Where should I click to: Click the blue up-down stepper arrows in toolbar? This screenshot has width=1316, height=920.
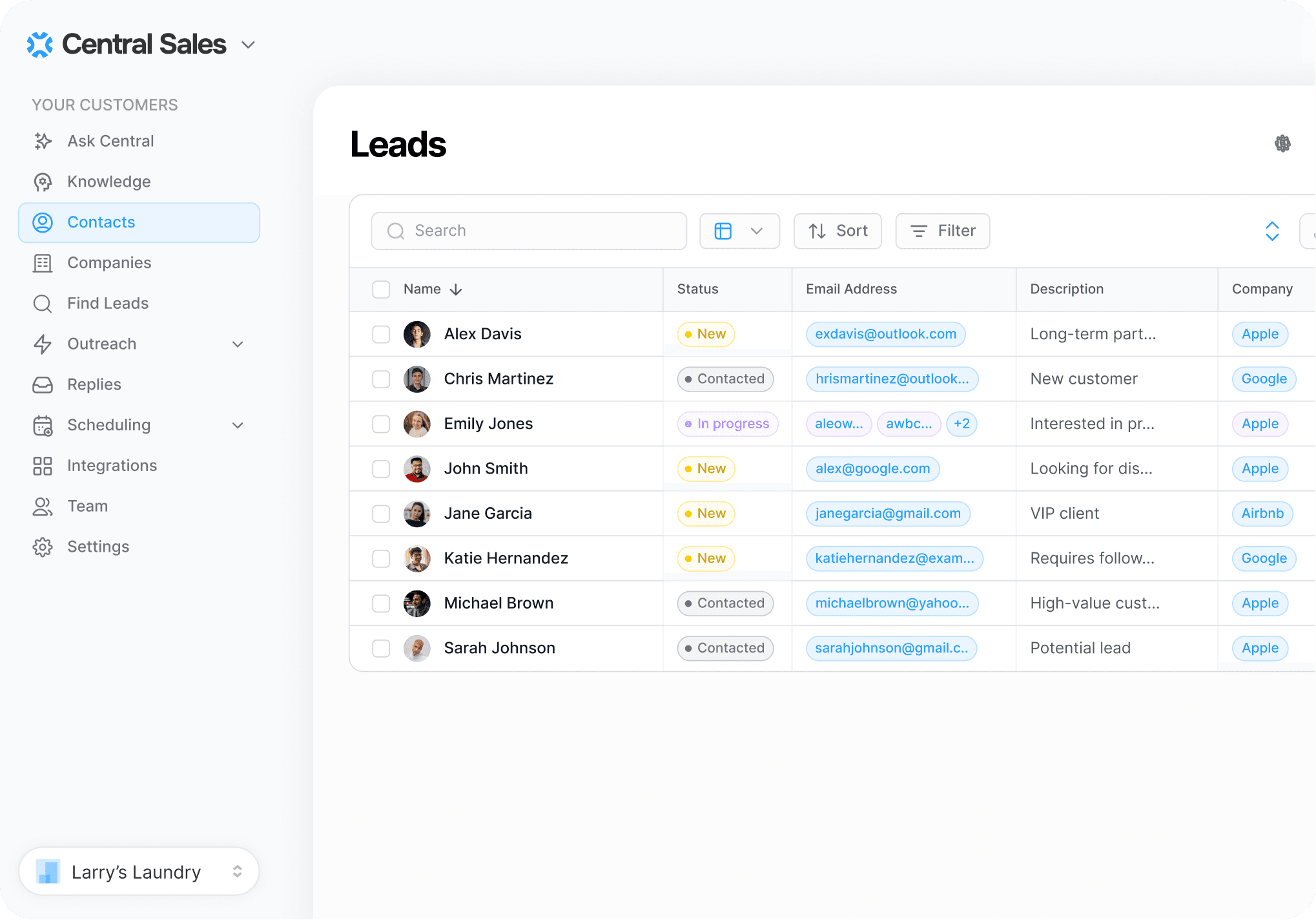pos(1272,231)
